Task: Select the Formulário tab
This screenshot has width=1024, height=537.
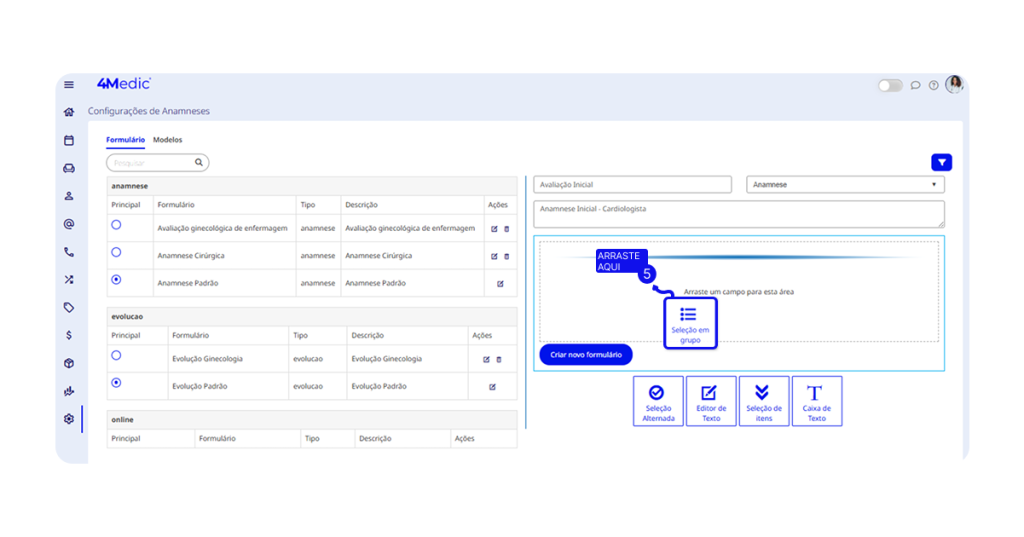Action: pos(125,140)
